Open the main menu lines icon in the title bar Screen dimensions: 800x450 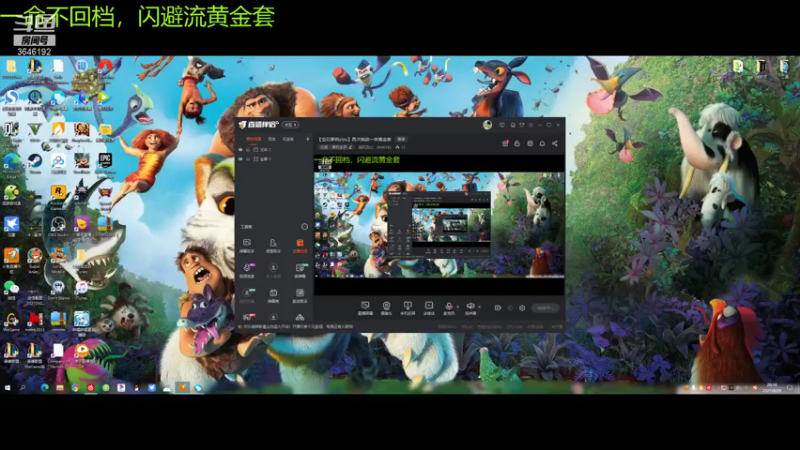[x=531, y=124]
